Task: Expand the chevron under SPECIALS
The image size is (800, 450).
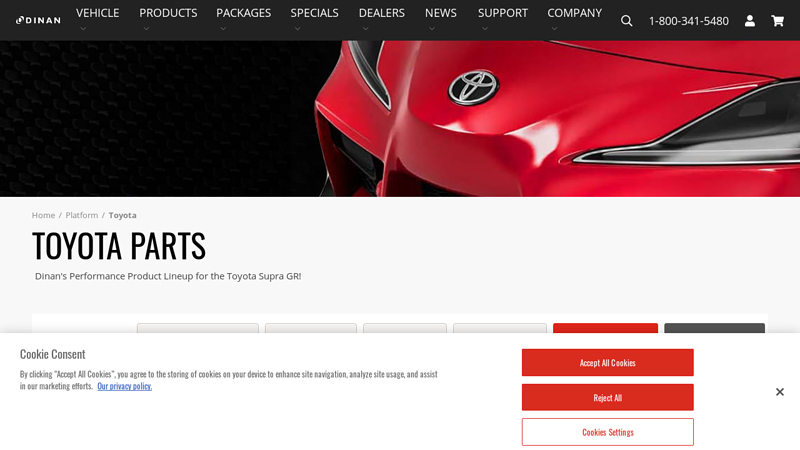Action: click(297, 29)
